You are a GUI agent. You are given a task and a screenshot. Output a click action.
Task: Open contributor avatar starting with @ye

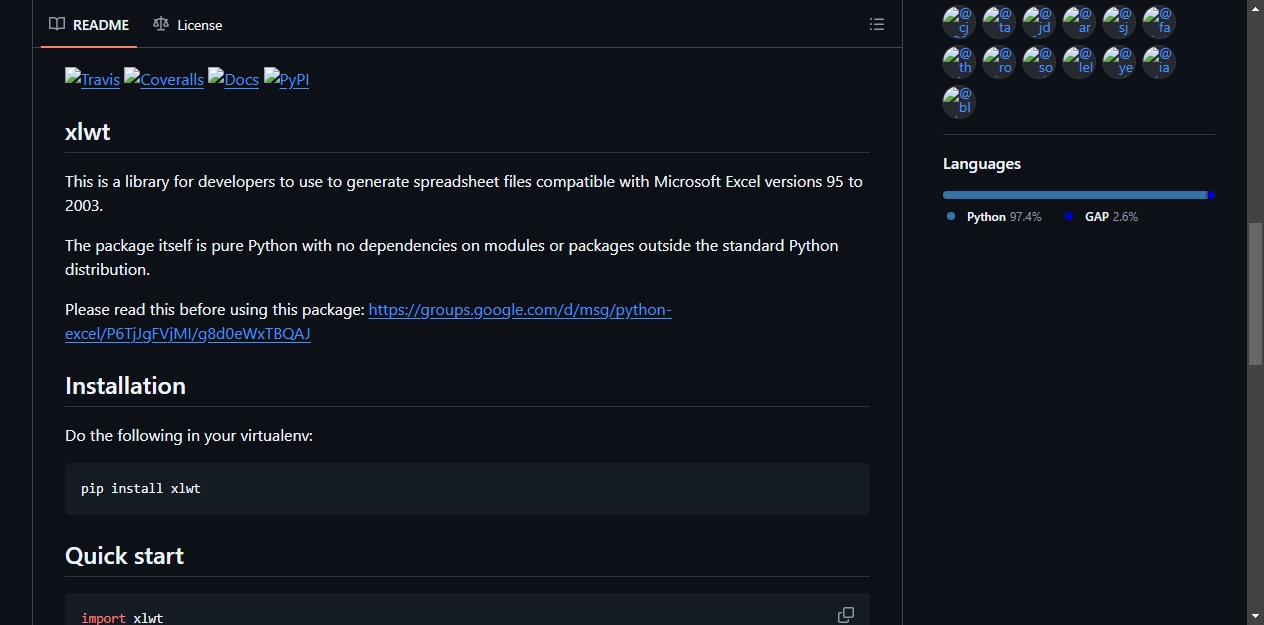click(x=1119, y=62)
